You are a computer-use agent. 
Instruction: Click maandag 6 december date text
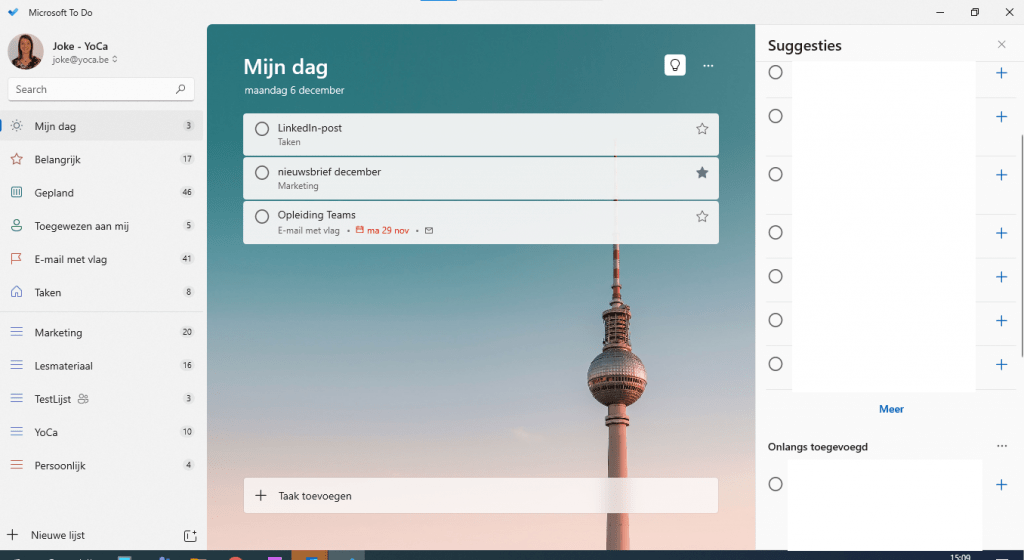tap(295, 90)
